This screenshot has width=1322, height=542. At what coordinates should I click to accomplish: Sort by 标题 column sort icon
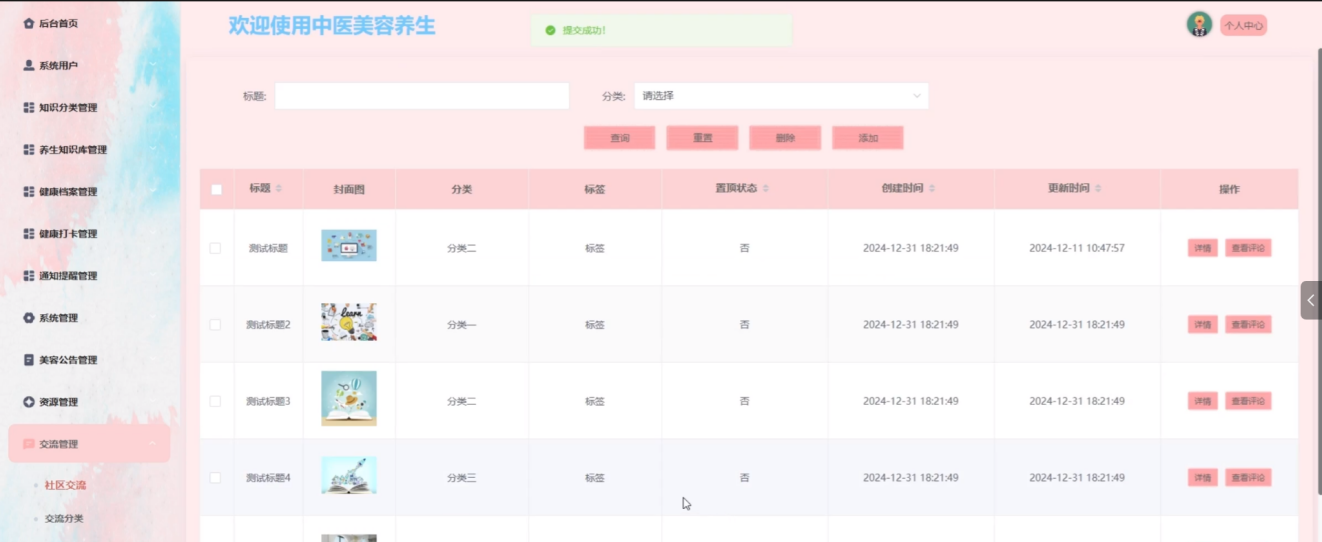[279, 189]
